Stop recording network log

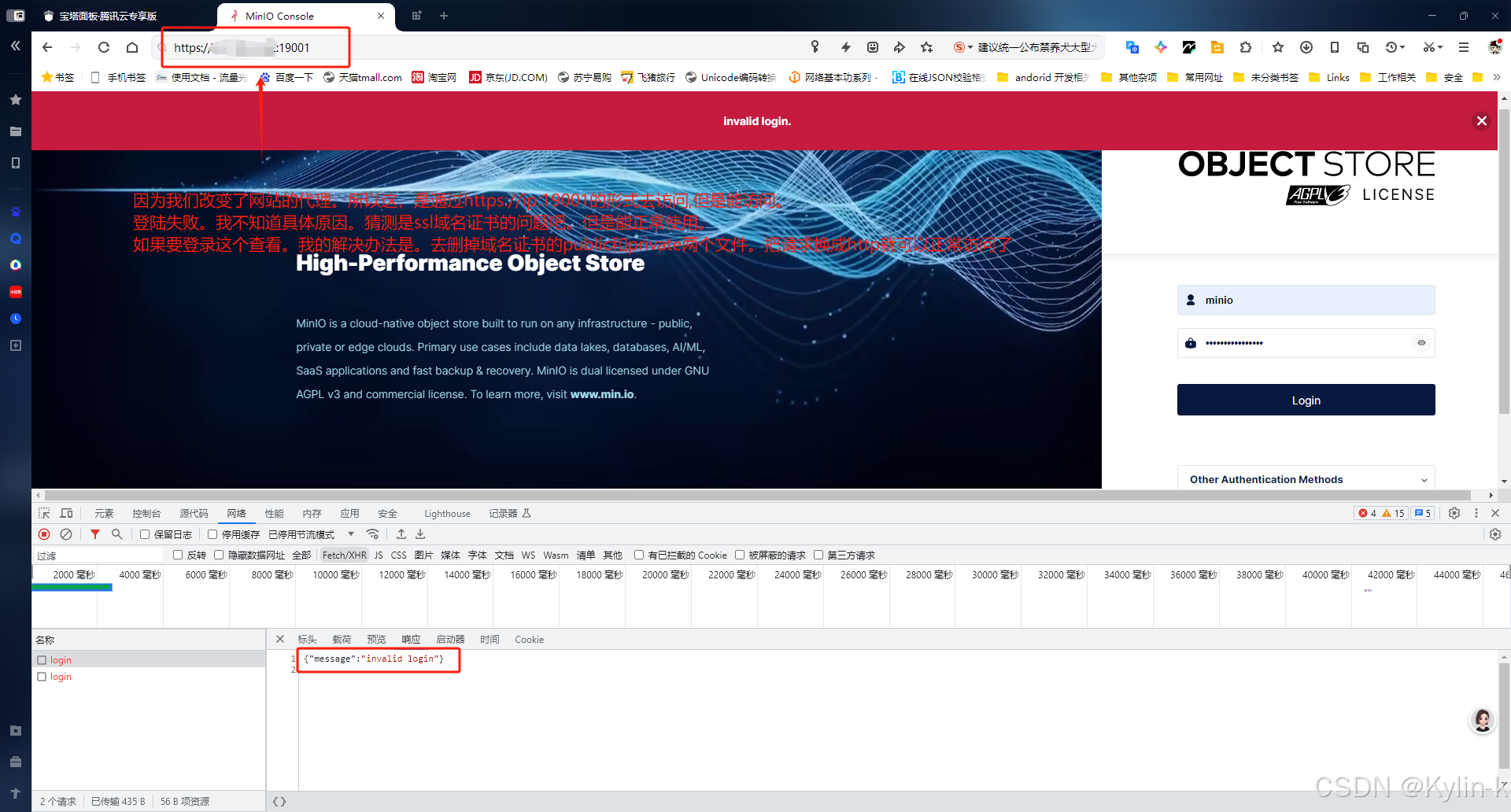tap(44, 534)
